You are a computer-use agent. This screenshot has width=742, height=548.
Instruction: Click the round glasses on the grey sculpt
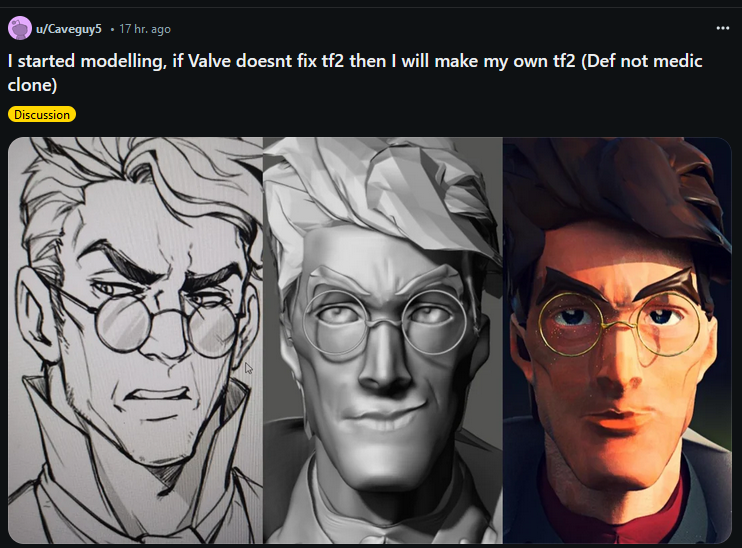coord(385,322)
